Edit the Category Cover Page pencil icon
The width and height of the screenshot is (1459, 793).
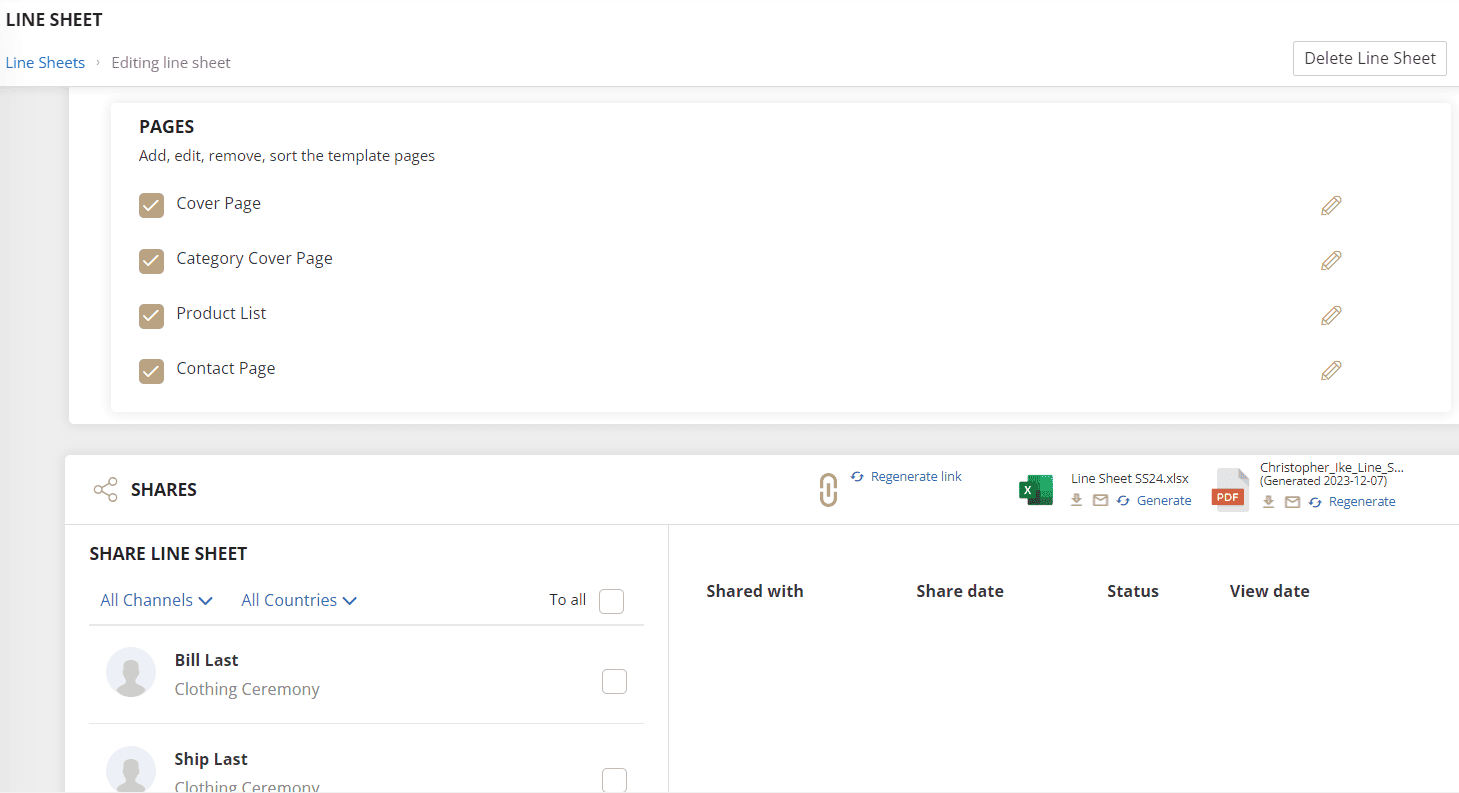coord(1331,260)
